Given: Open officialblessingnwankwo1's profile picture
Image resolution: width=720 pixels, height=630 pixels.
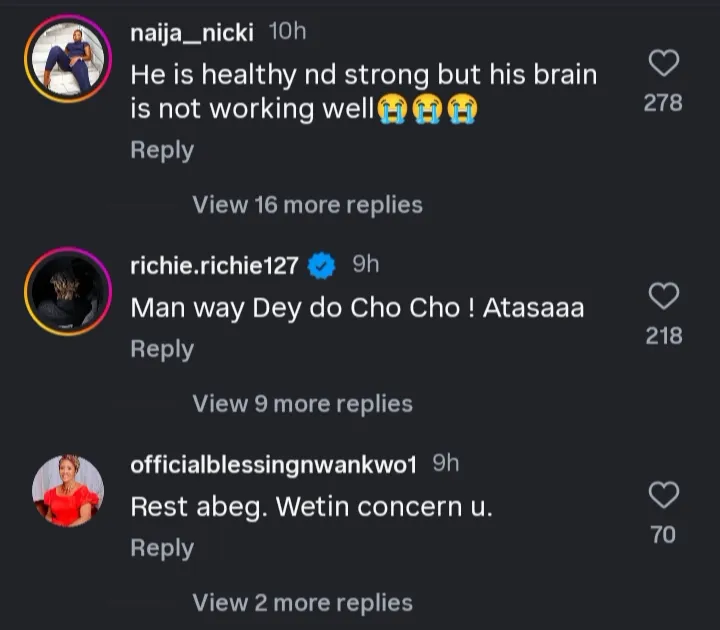Looking at the screenshot, I should [x=68, y=490].
